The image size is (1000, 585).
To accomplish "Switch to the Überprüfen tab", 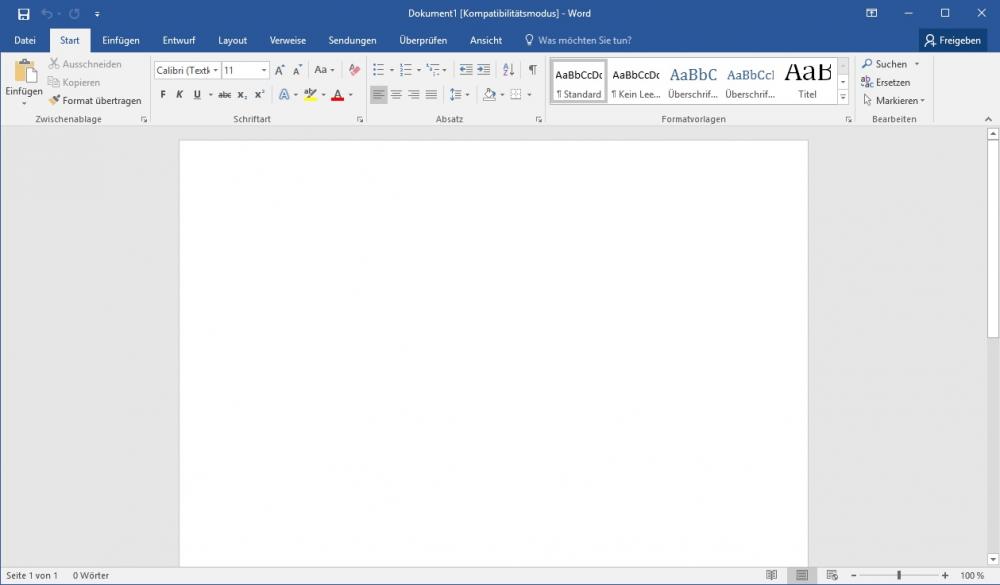I will 423,40.
